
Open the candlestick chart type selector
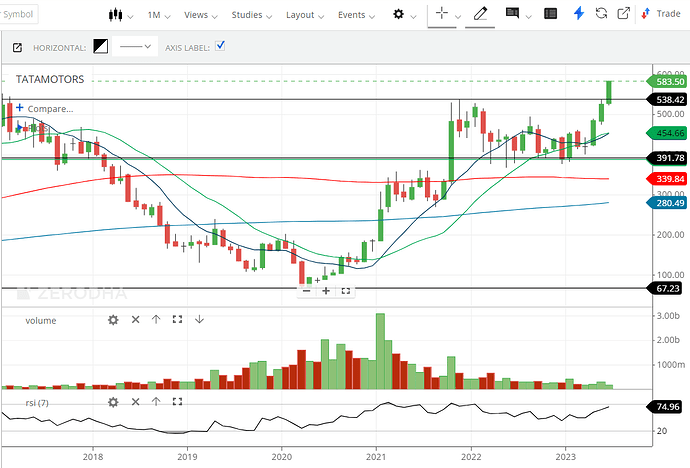pyautogui.click(x=115, y=15)
